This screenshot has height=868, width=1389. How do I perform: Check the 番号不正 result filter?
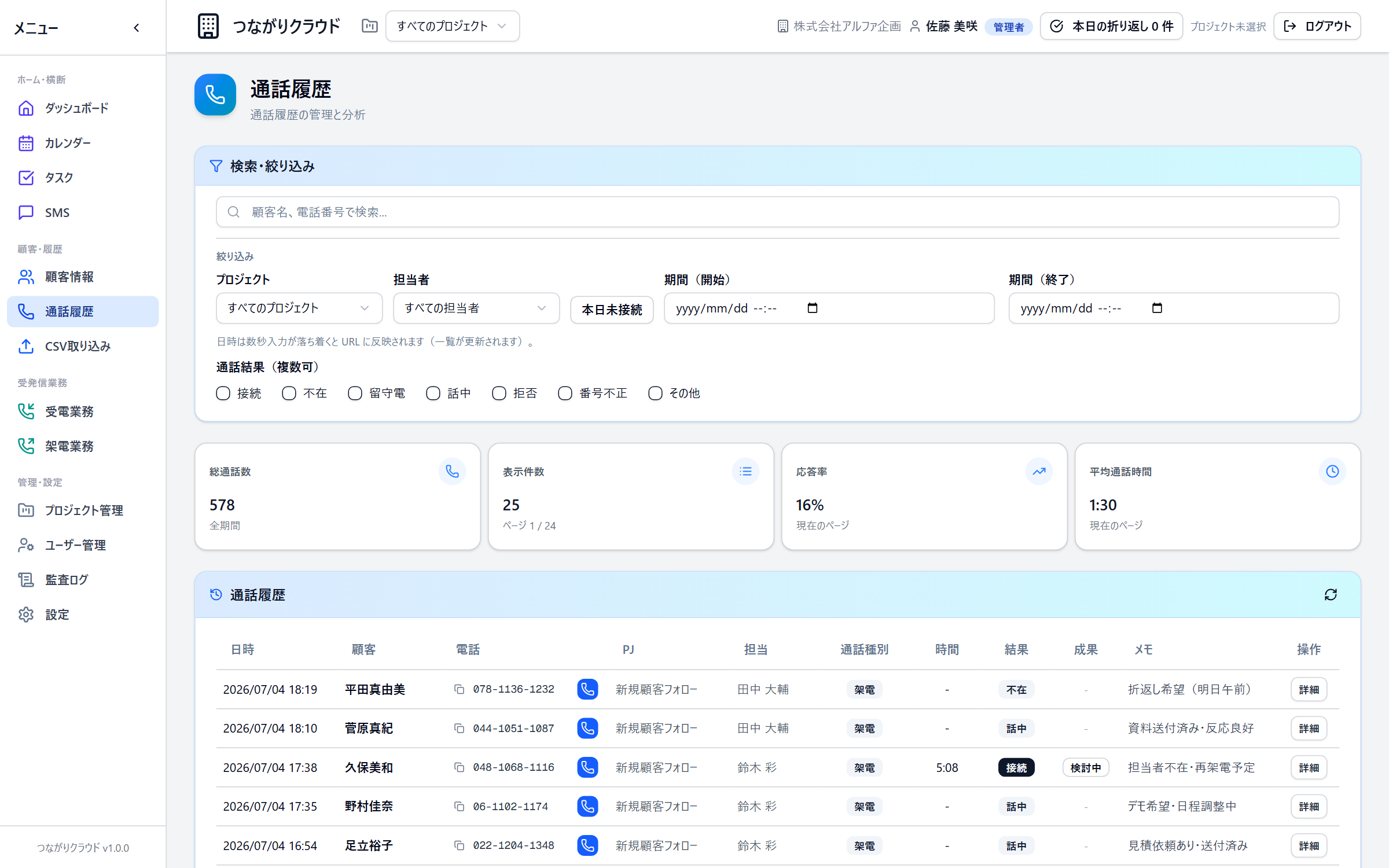[x=565, y=393]
